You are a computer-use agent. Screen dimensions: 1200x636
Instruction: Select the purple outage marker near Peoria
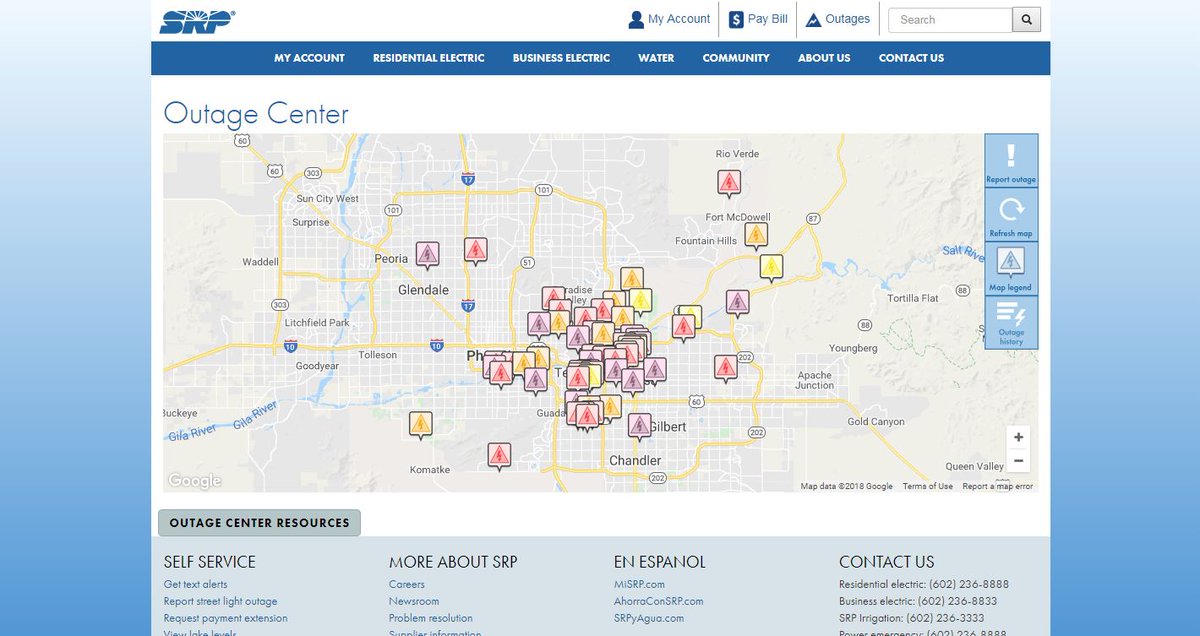coord(427,254)
